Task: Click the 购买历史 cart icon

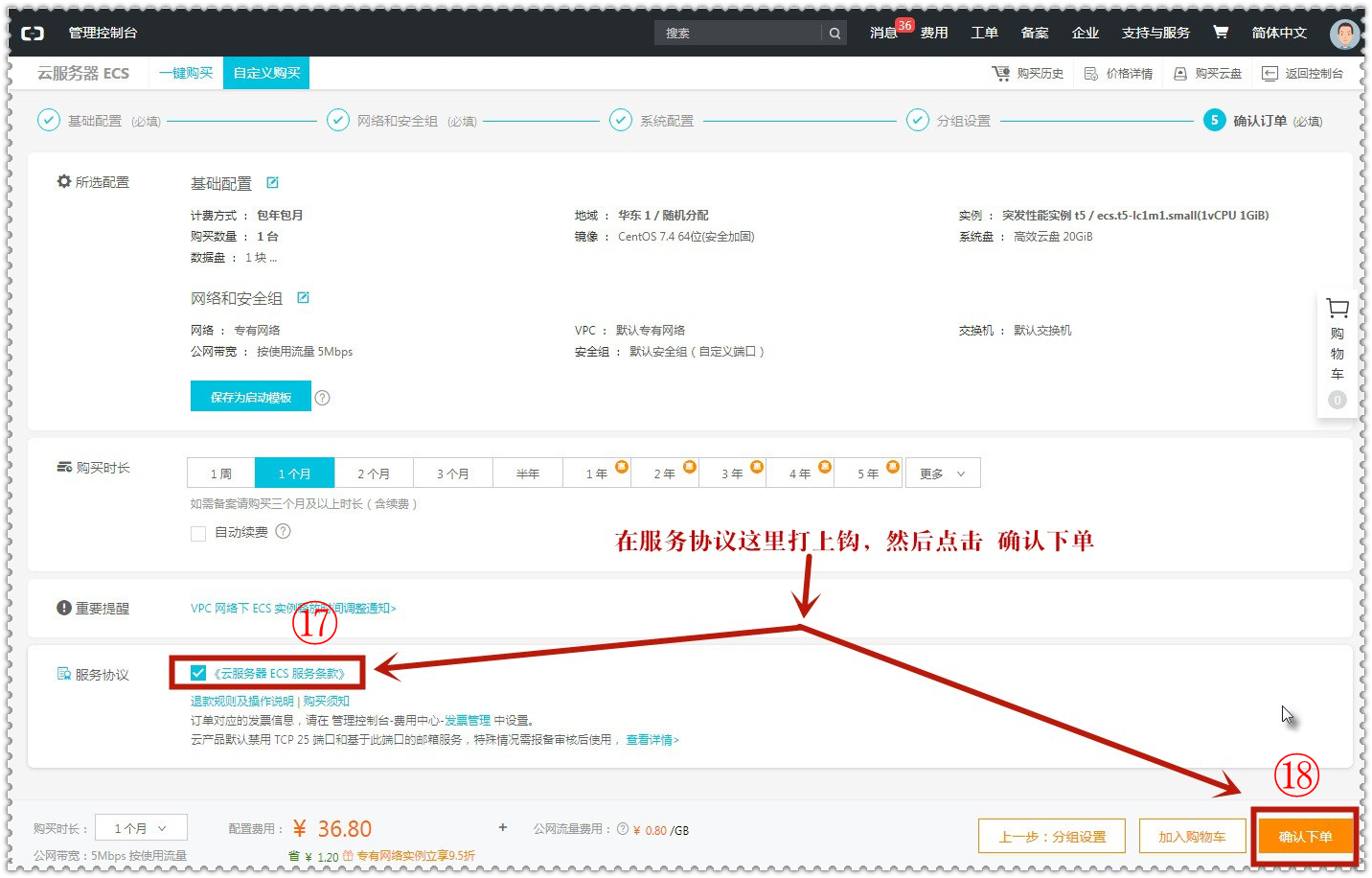Action: [x=1001, y=73]
